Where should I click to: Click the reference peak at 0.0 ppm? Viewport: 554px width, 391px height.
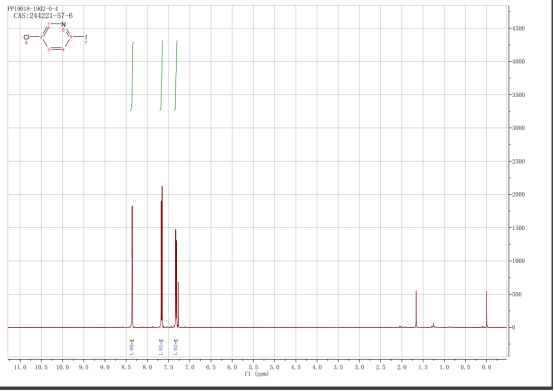coord(487,309)
